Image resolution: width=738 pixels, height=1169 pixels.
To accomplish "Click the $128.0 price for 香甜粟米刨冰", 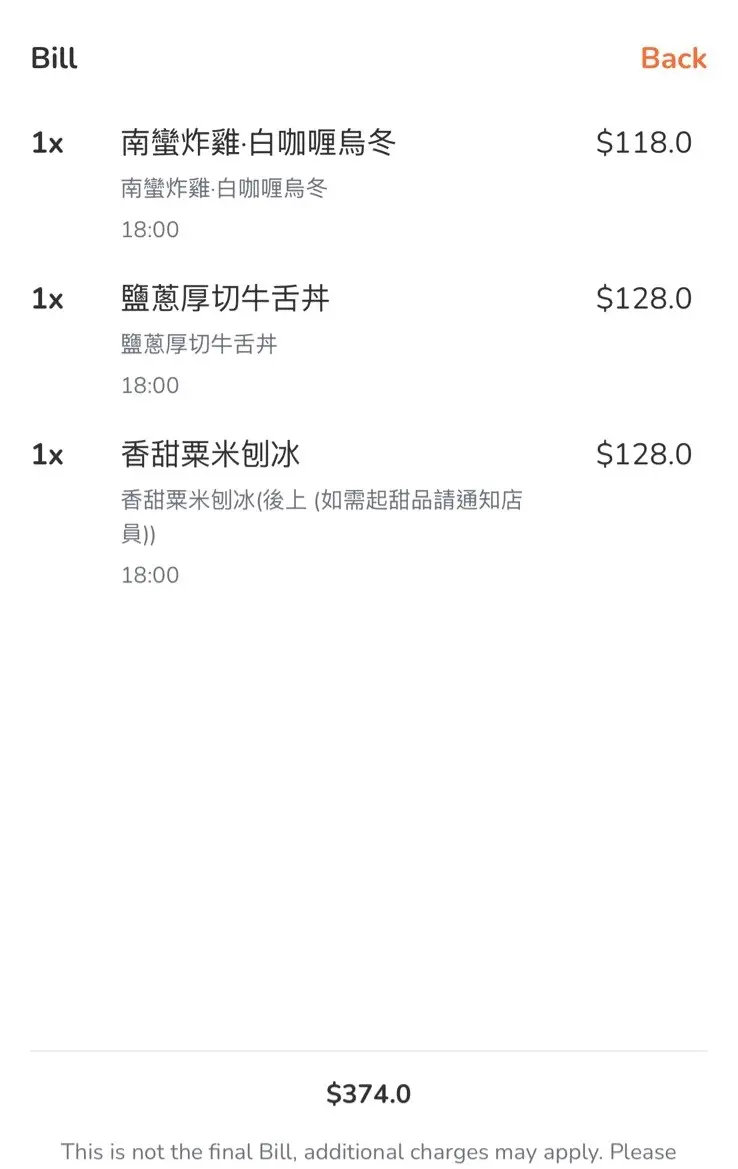I will tap(643, 455).
